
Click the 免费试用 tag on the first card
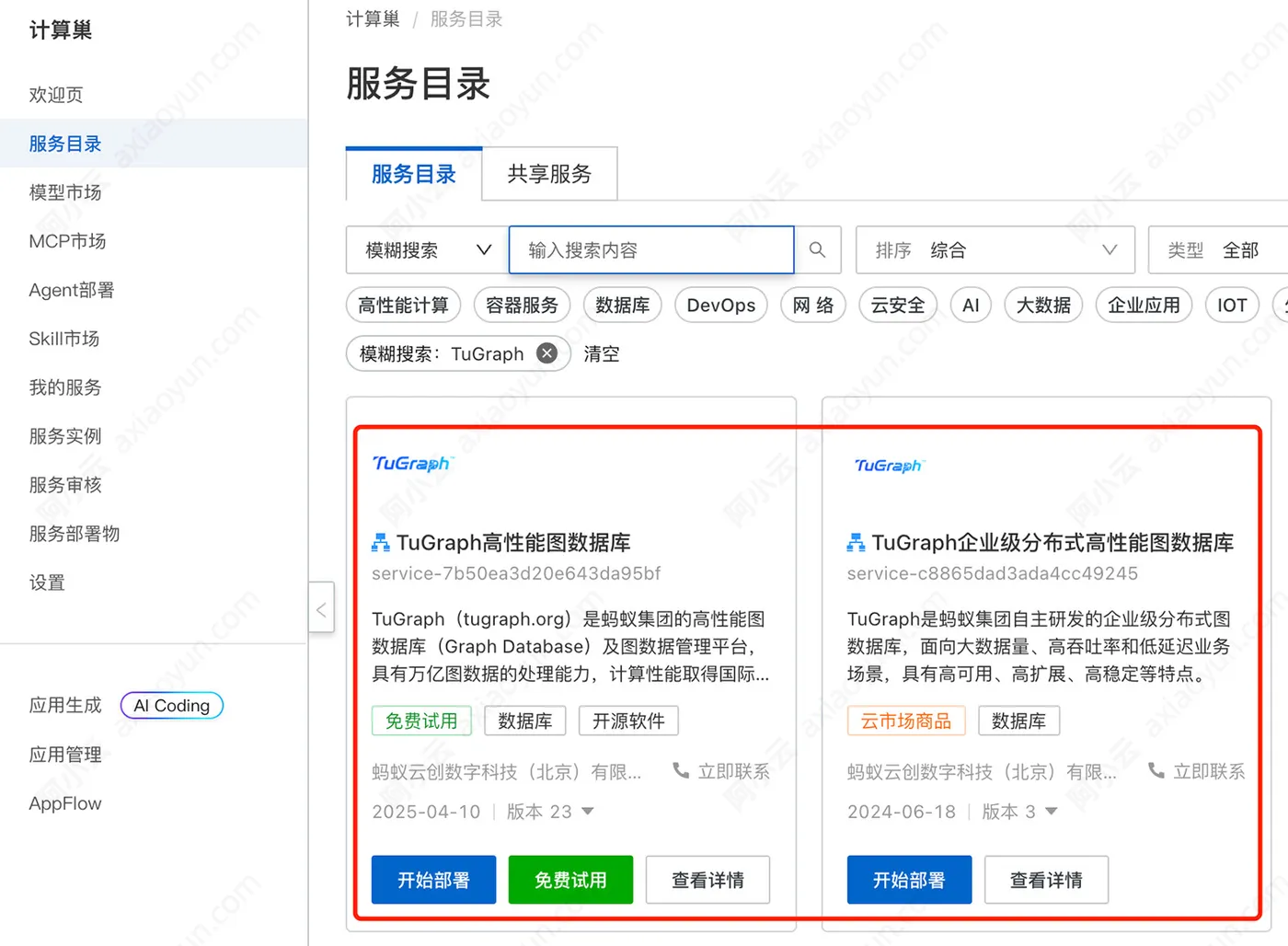(421, 721)
